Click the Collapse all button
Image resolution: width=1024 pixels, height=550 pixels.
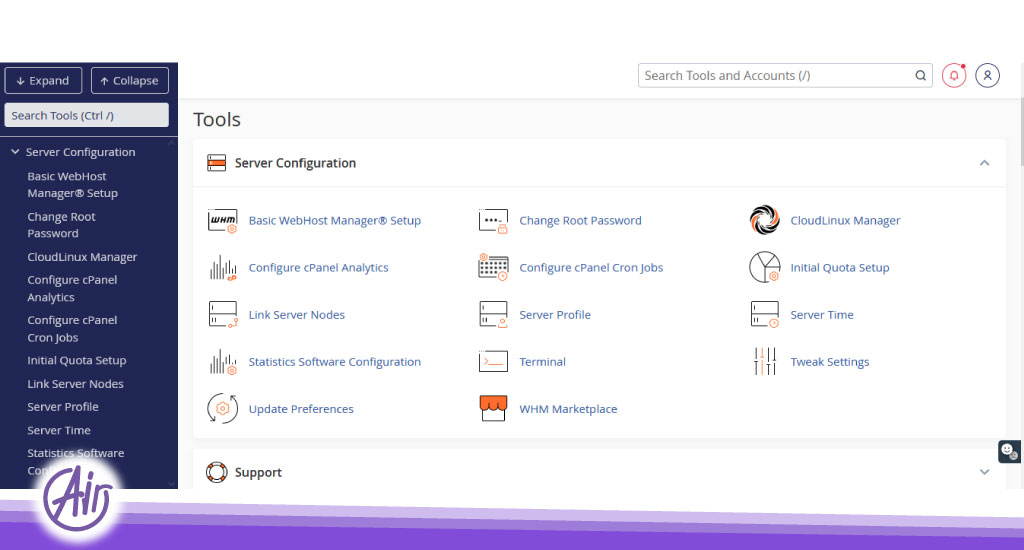tap(129, 81)
